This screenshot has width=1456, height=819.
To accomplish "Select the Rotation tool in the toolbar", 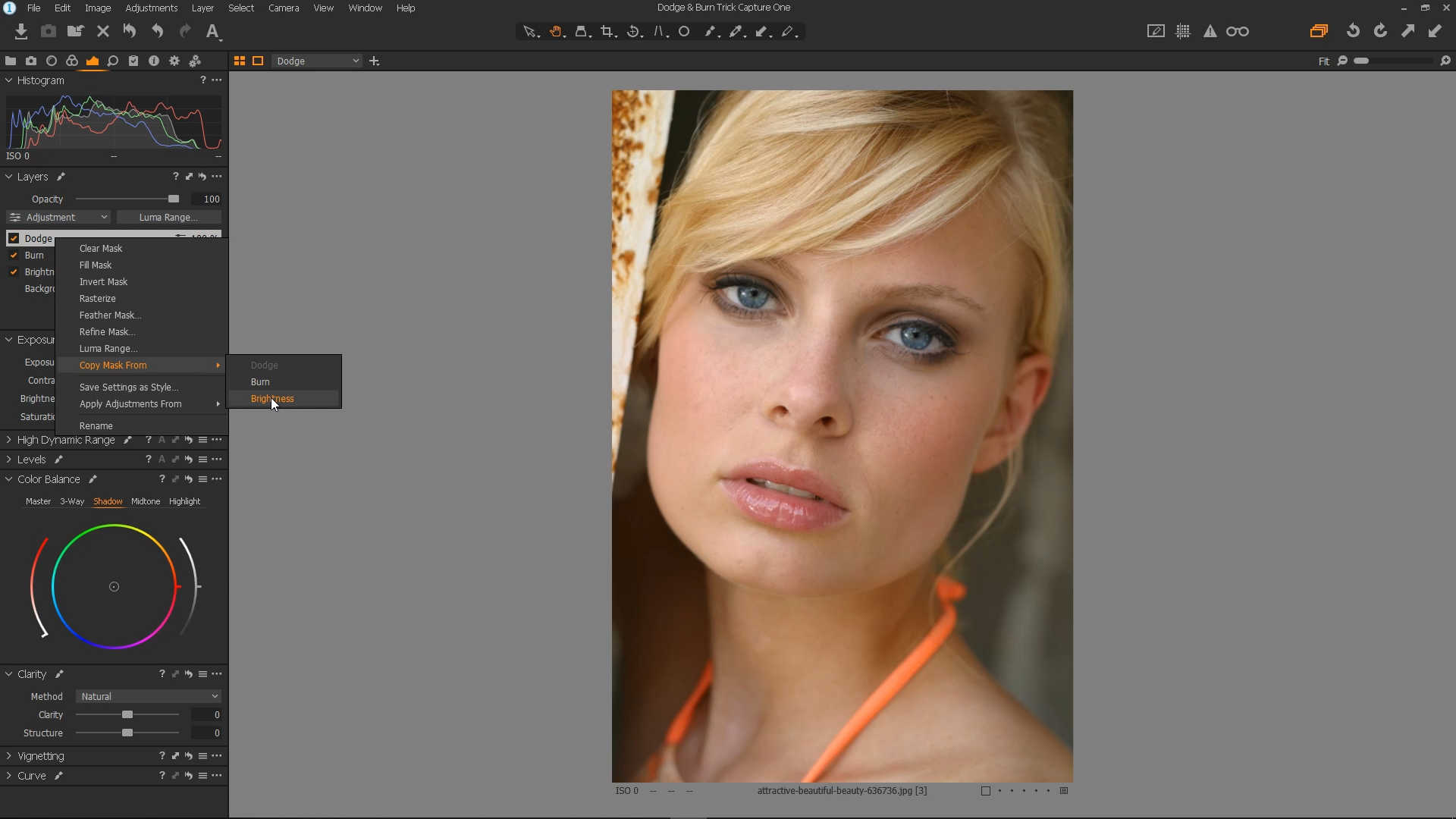I will click(633, 31).
